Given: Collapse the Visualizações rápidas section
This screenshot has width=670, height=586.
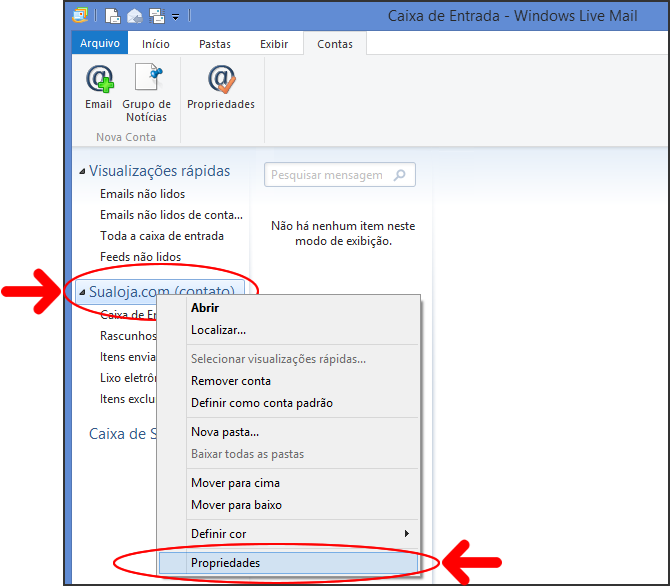Looking at the screenshot, I should pyautogui.click(x=82, y=172).
